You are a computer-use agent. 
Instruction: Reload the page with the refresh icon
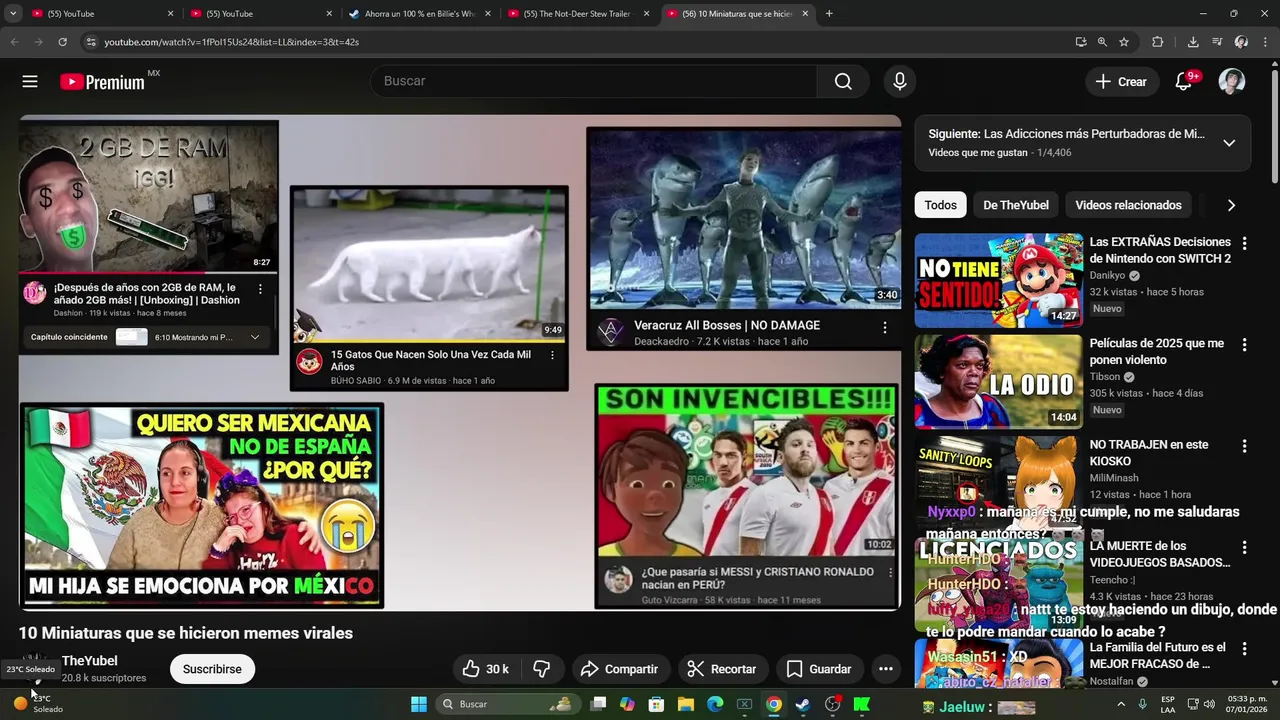pos(62,42)
